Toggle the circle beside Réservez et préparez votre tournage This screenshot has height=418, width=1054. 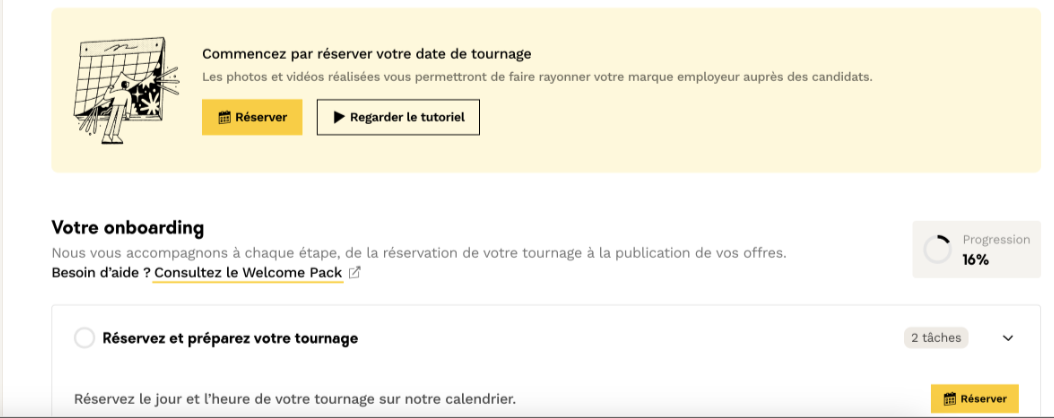(x=85, y=339)
